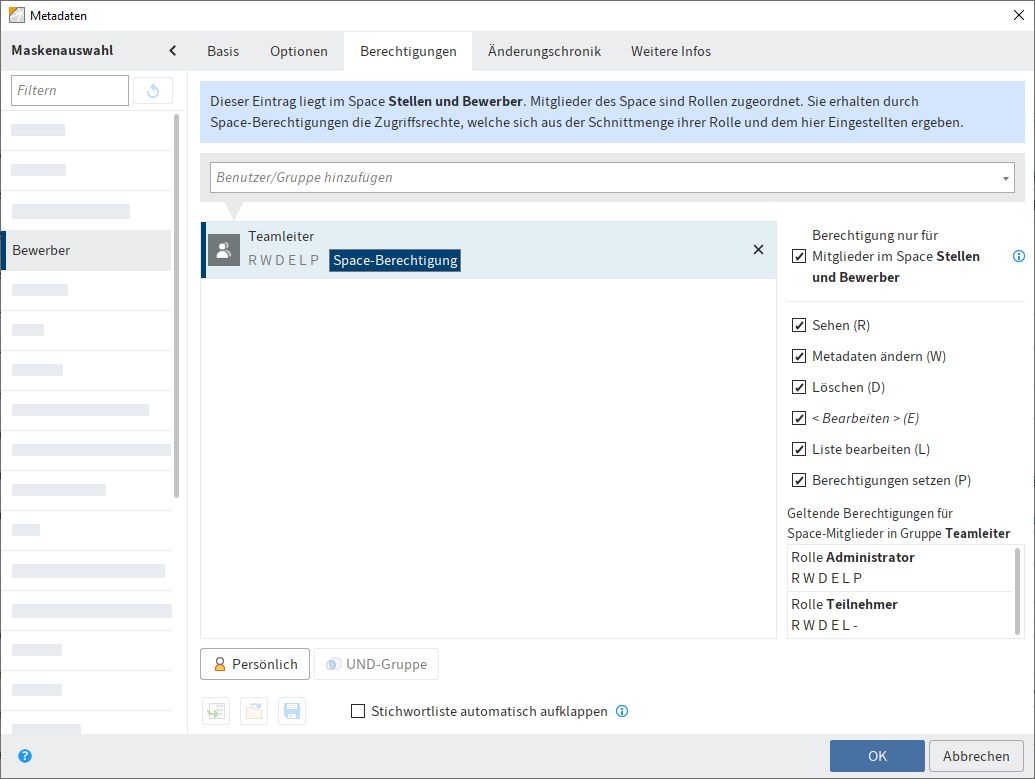This screenshot has width=1035, height=779.
Task: Click the Teamleiter group avatar icon
Action: [224, 249]
